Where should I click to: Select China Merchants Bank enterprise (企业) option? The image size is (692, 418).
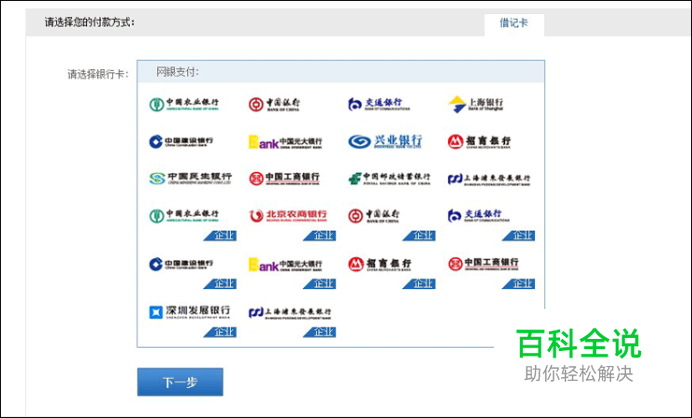tap(392, 273)
